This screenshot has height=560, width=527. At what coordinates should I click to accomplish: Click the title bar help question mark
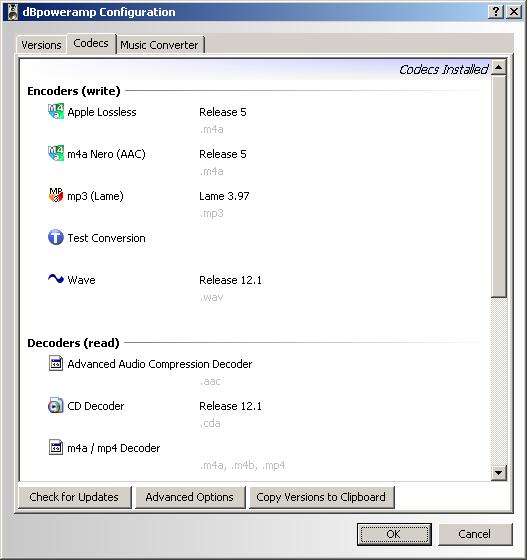(x=495, y=12)
